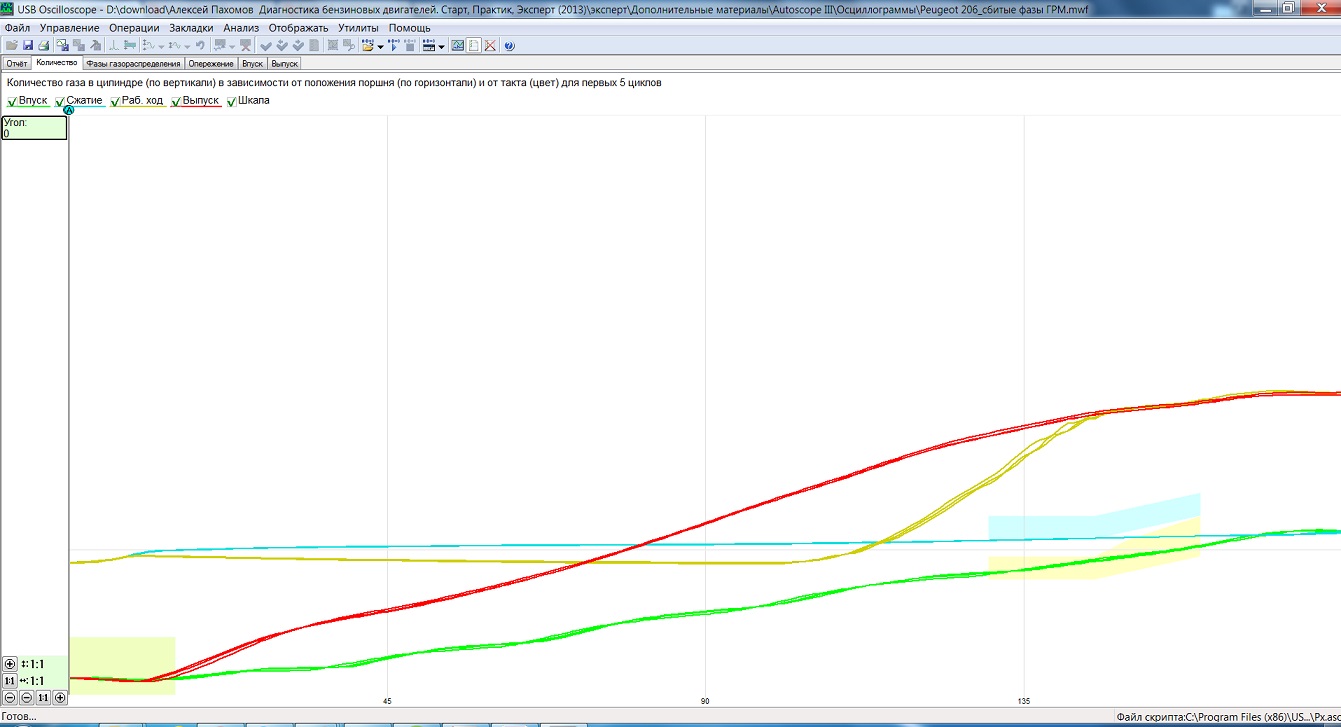Open the Управление menu
This screenshot has height=727, width=1341.
69,28
